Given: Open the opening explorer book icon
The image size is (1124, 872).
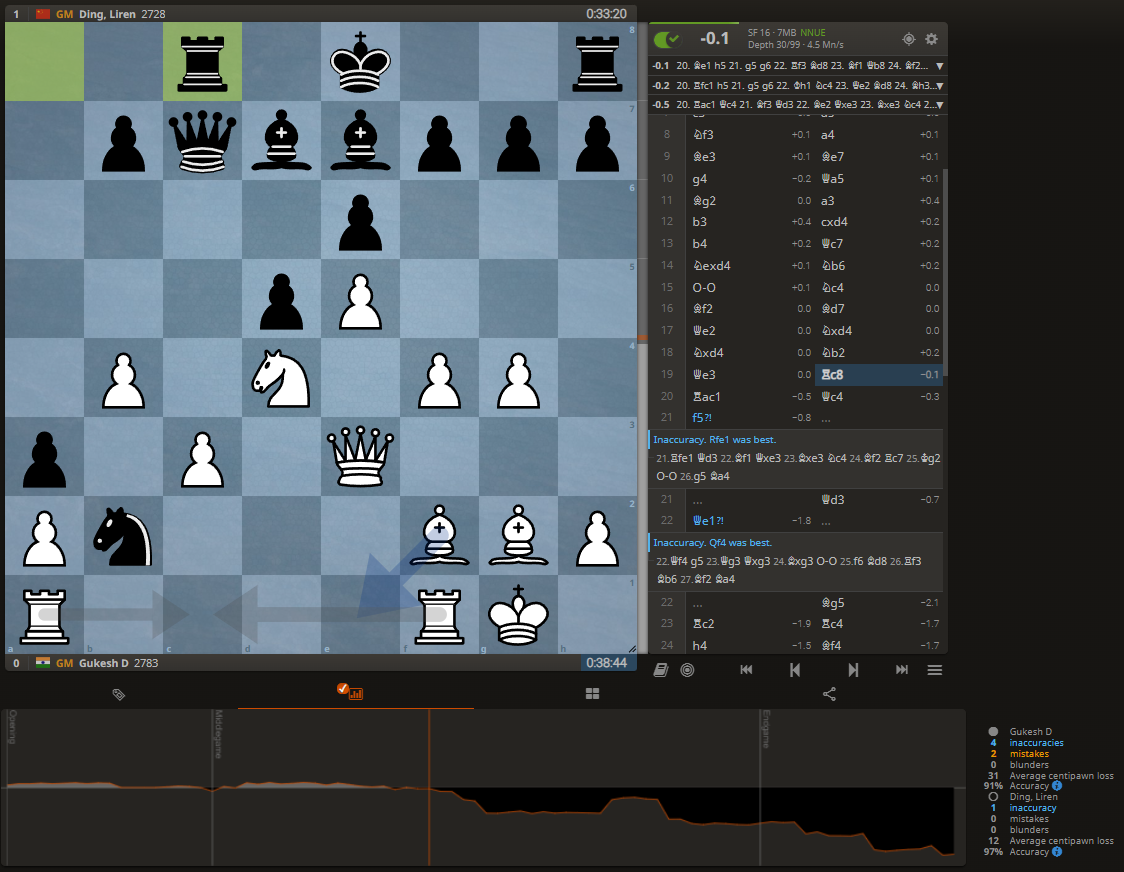Looking at the screenshot, I should [661, 670].
